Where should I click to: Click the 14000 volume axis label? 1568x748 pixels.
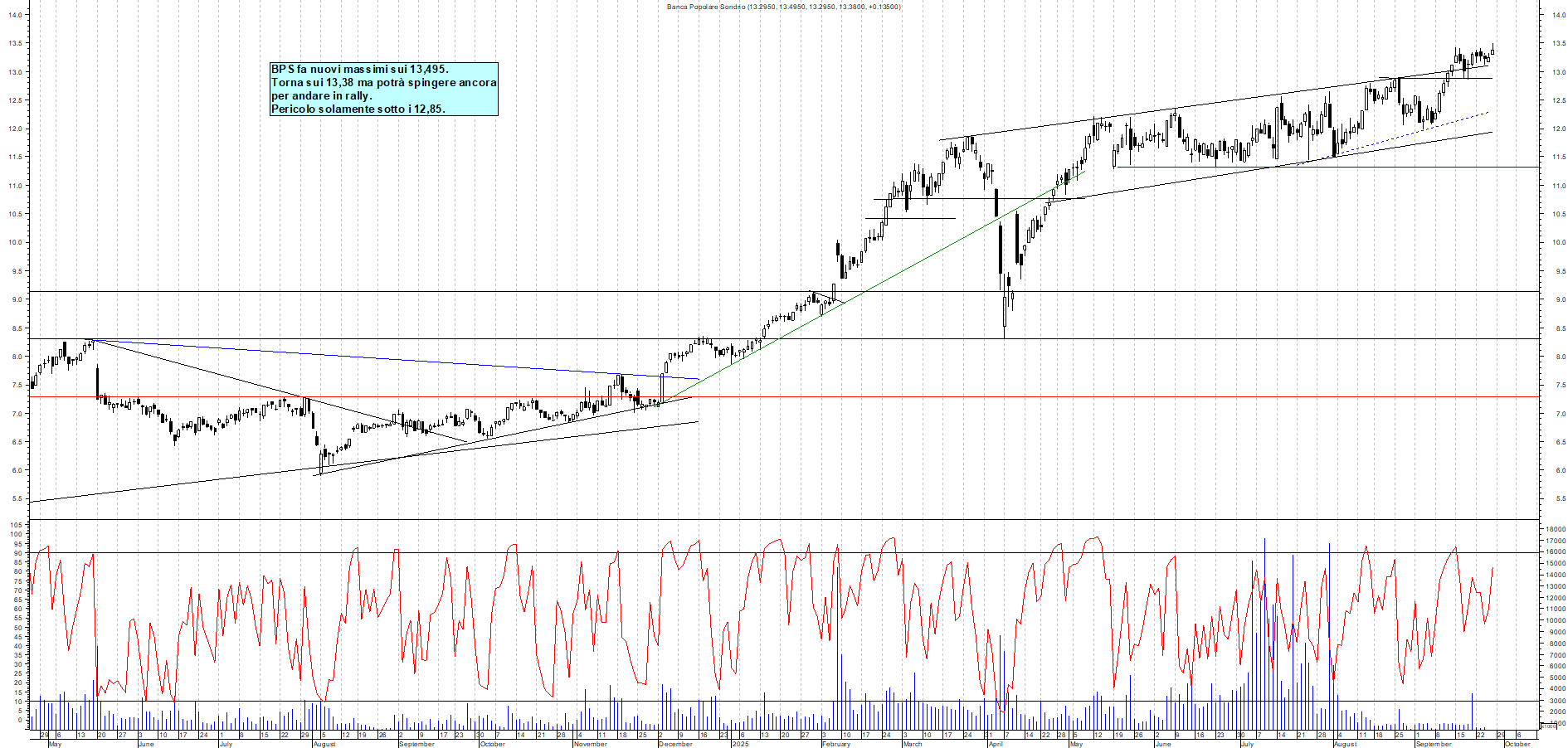pos(1556,575)
